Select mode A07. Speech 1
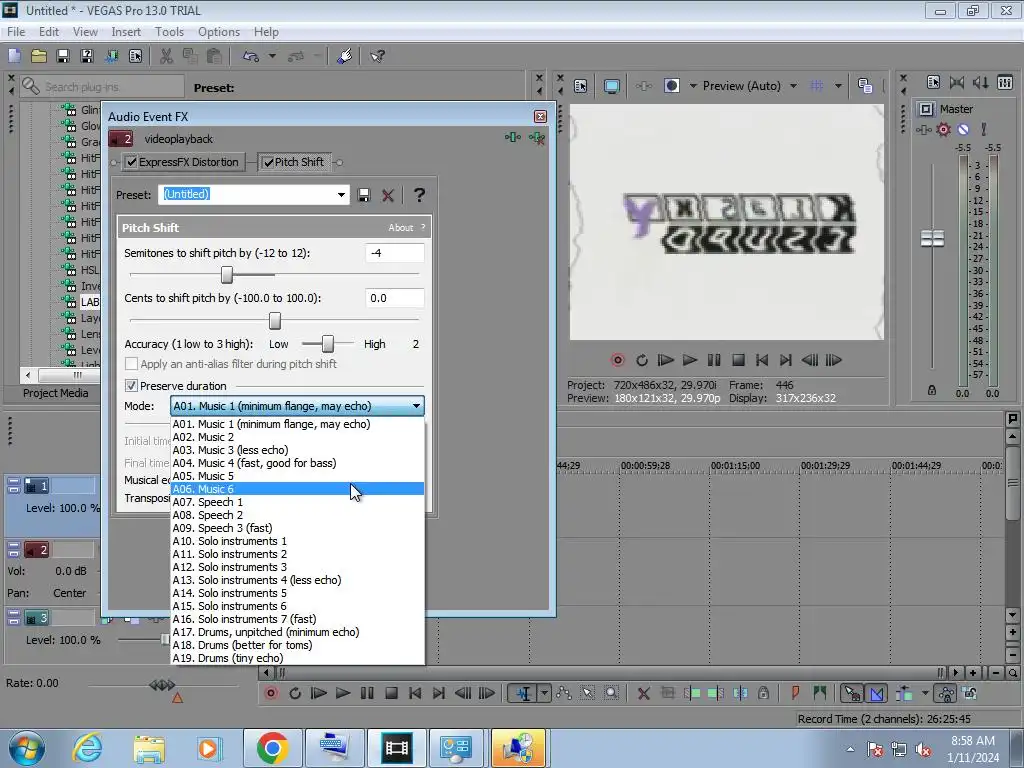Screen dimensions: 1024x768 pos(297,502)
